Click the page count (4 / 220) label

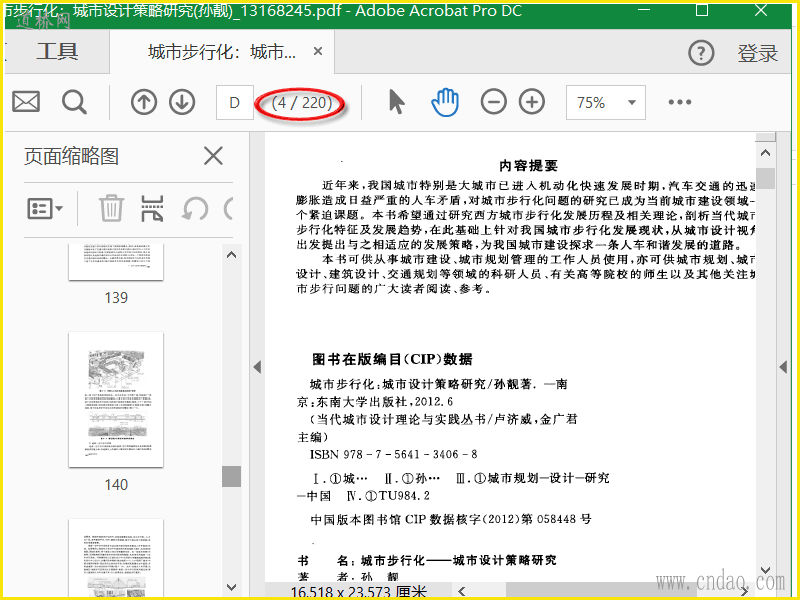point(302,103)
